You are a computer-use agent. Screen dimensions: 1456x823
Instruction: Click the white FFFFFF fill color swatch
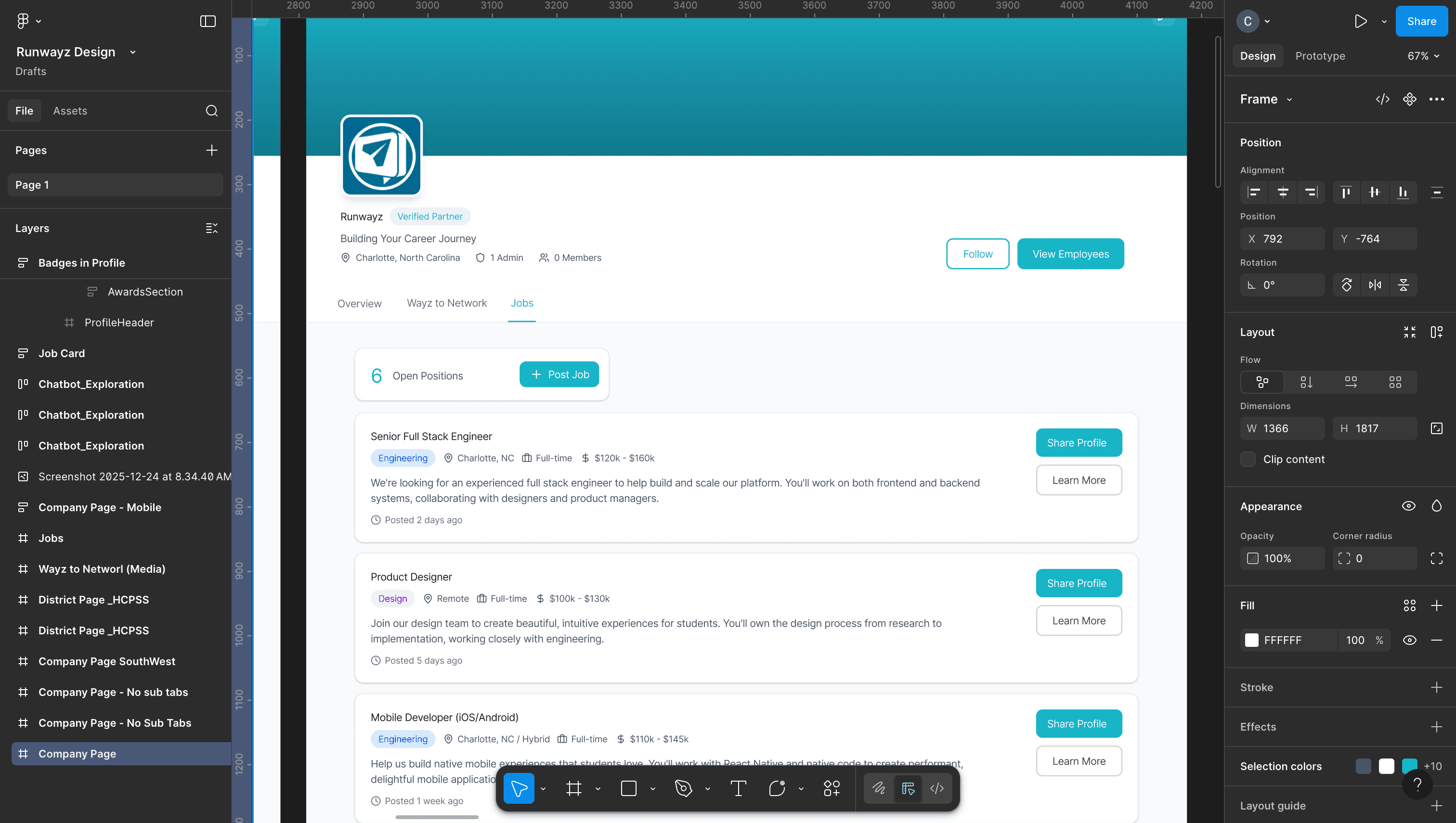click(x=1251, y=640)
